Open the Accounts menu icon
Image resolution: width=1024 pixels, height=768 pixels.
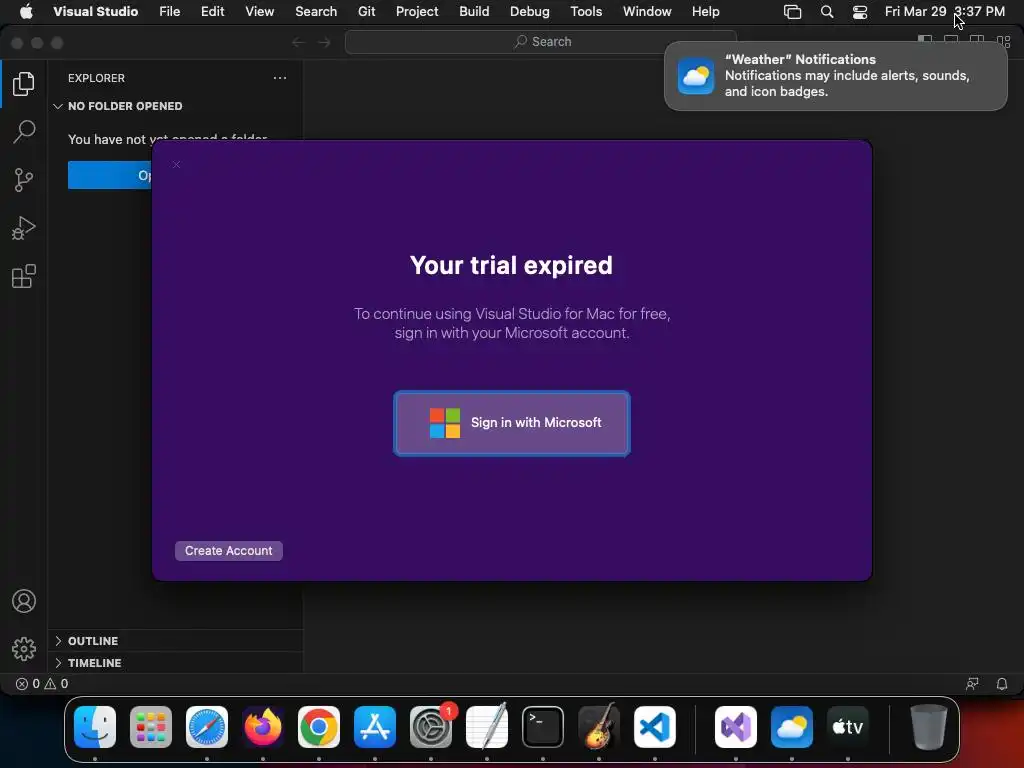click(x=24, y=601)
